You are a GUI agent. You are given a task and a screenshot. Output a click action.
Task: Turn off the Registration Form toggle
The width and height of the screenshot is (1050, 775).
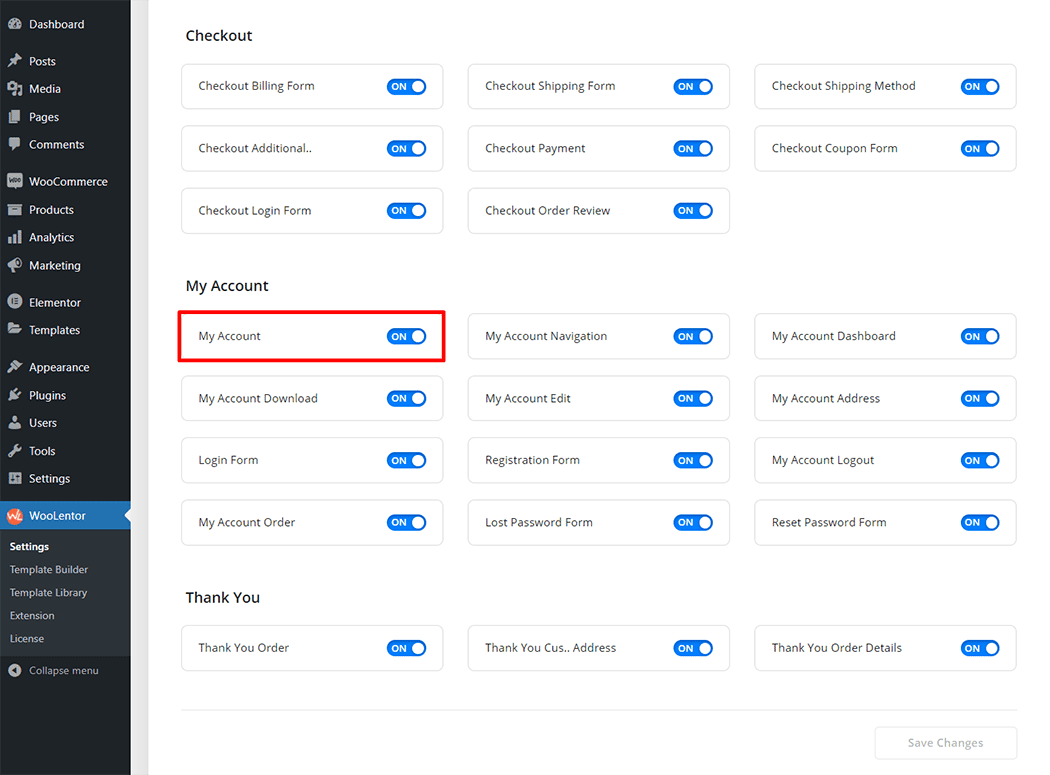pos(692,461)
